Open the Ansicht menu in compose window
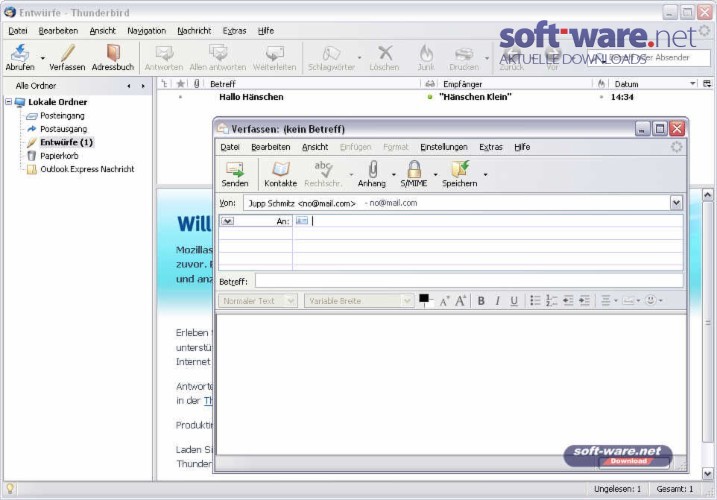Image resolution: width=717 pixels, height=500 pixels. [315, 147]
